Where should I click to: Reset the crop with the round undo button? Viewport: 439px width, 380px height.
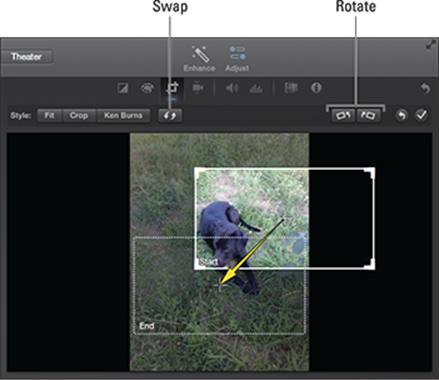pyautogui.click(x=402, y=116)
